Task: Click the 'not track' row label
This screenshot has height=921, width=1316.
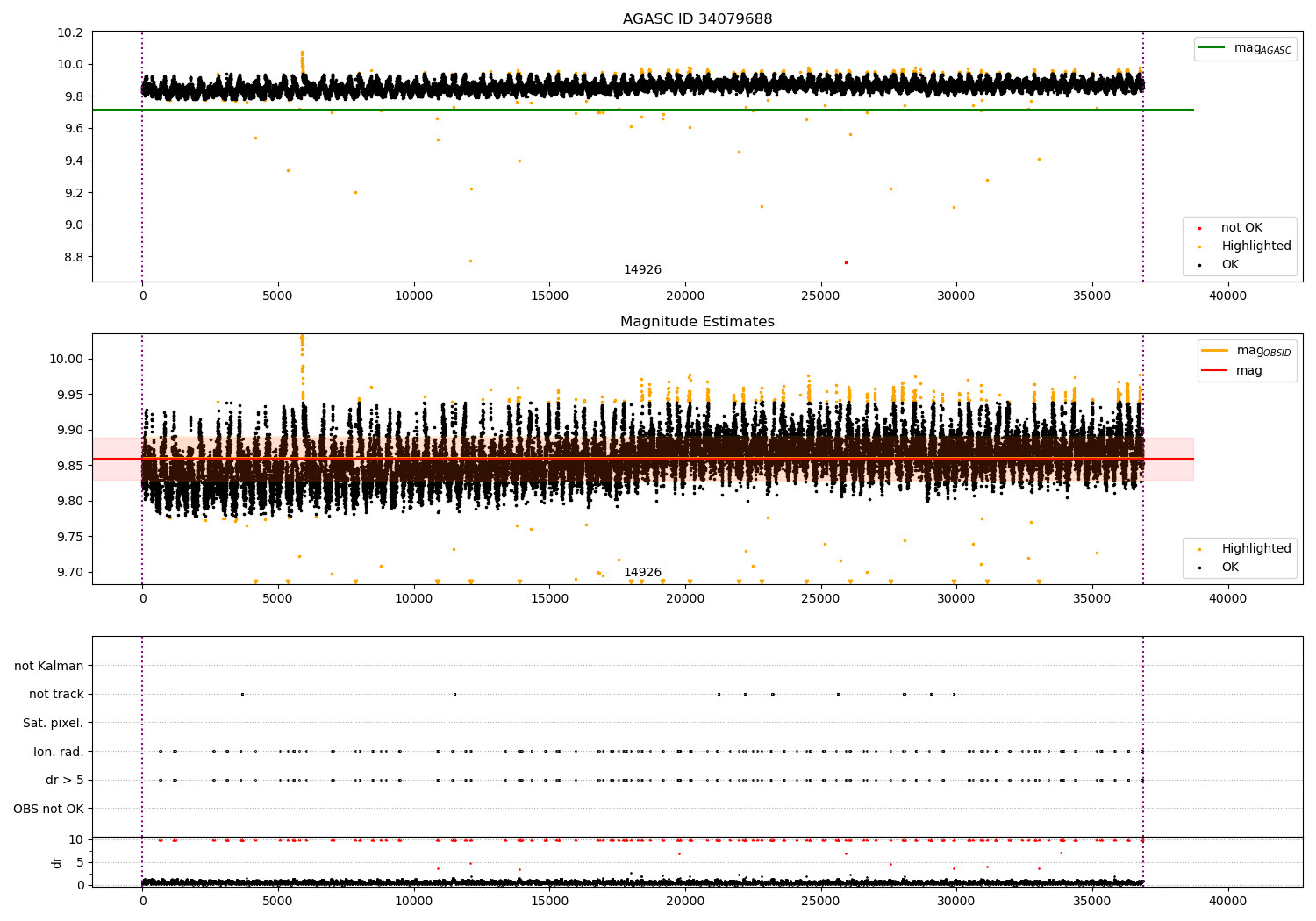Action: (56, 694)
